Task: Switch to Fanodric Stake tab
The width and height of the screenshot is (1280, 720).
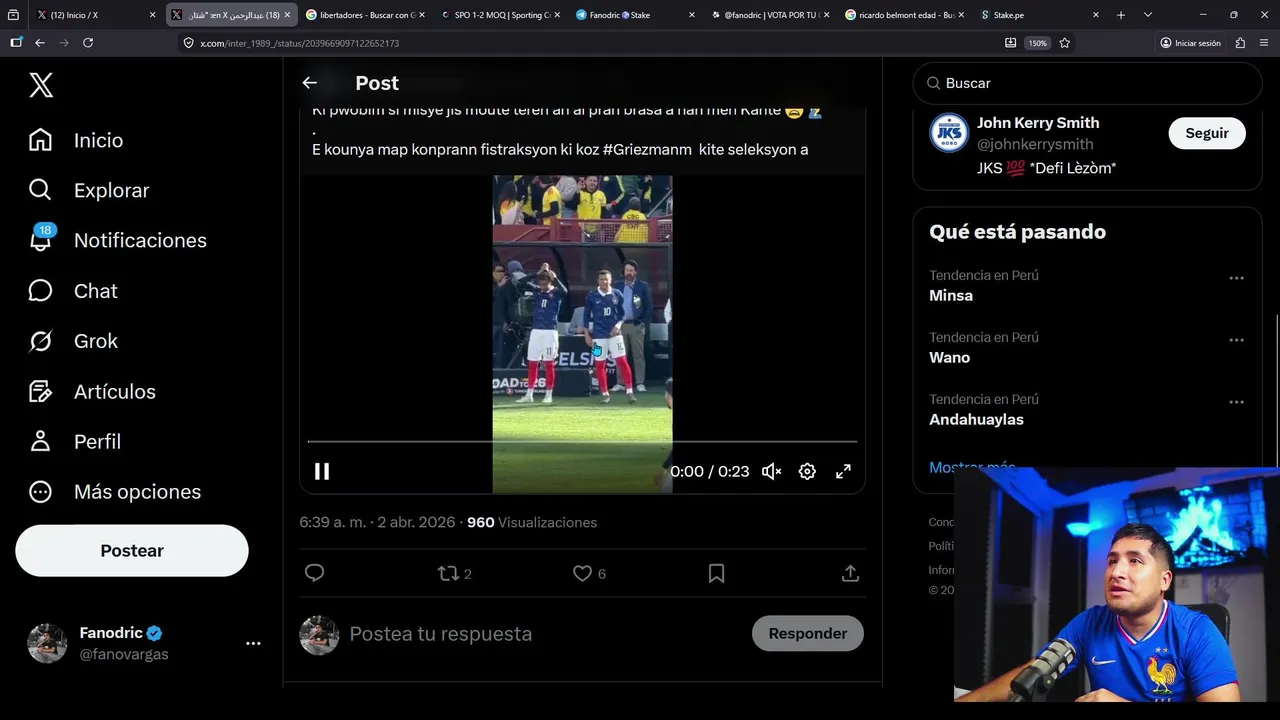Action: (x=635, y=15)
